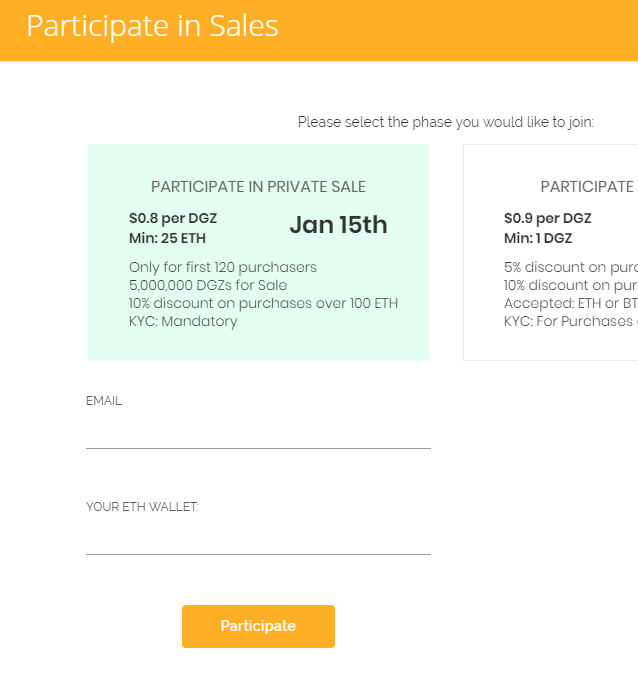
Task: Click the Jan 15th date text
Action: (x=338, y=225)
